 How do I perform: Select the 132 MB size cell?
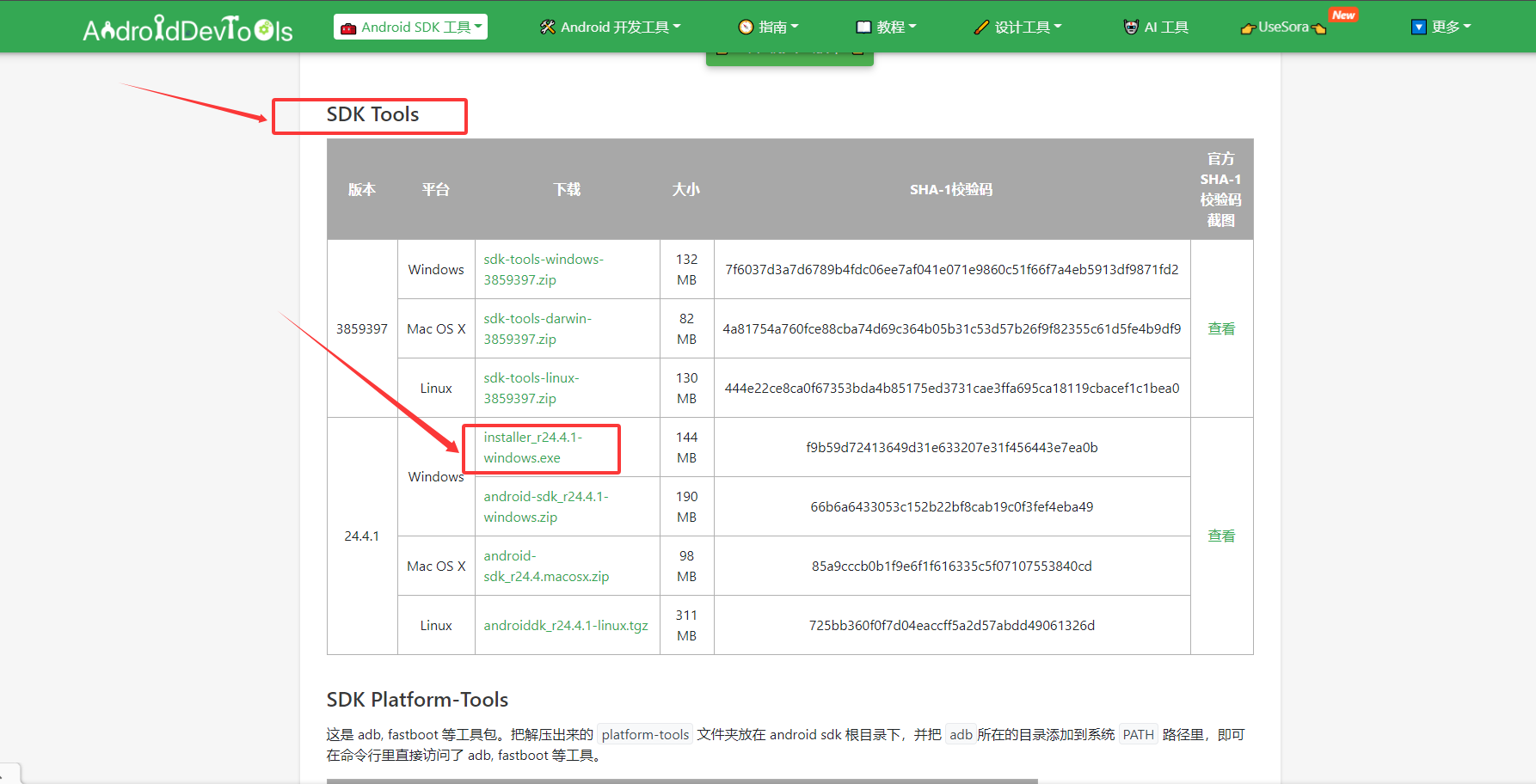[686, 269]
